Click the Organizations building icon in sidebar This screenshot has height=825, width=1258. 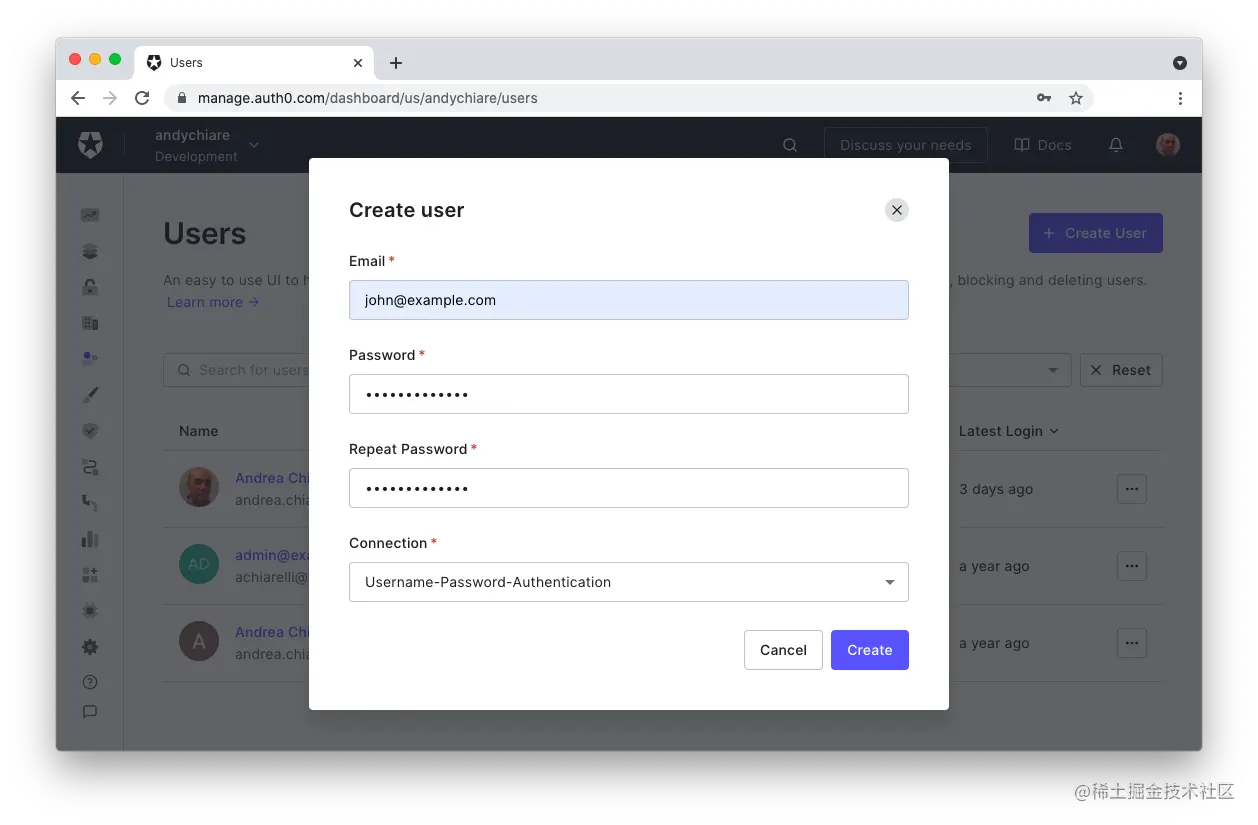(90, 322)
